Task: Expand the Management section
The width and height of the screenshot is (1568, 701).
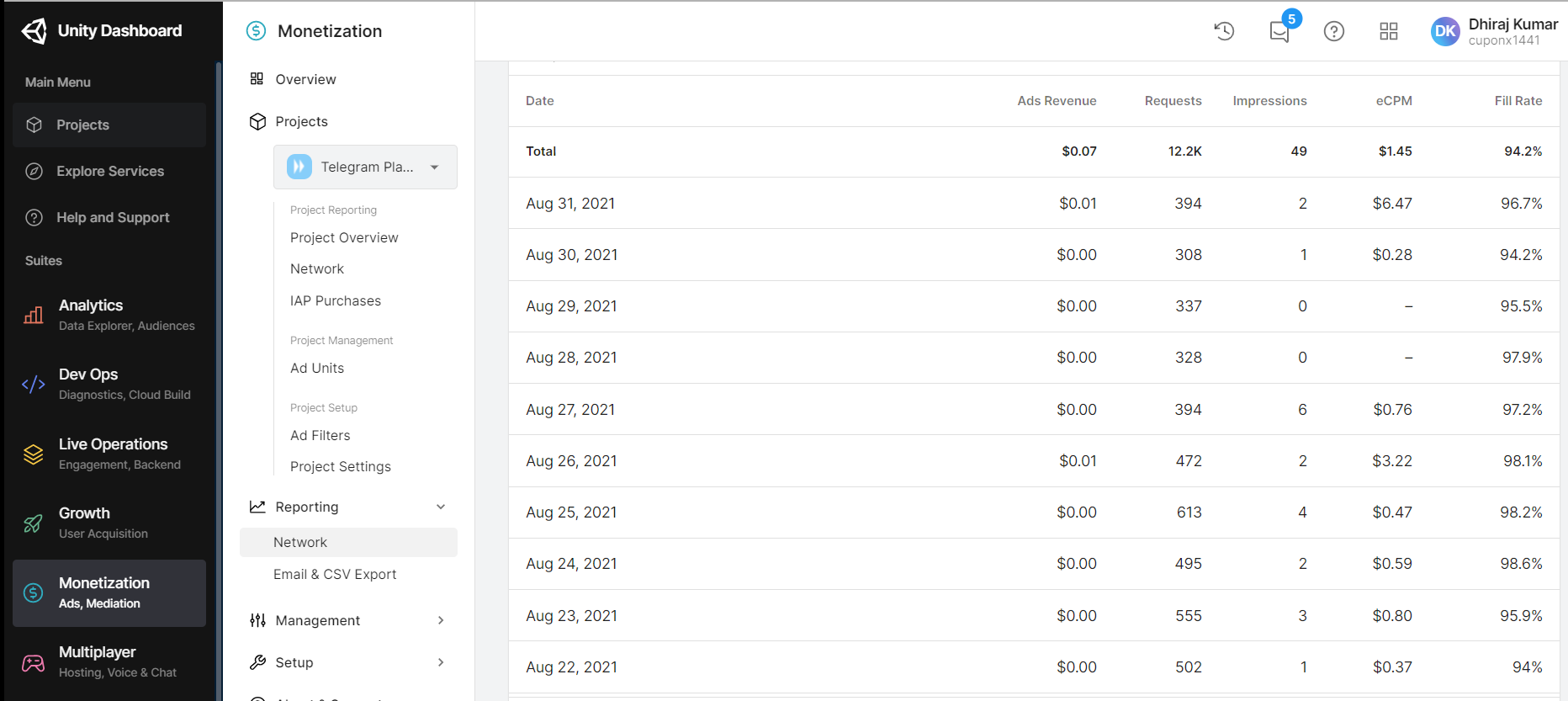Action: pos(441,620)
